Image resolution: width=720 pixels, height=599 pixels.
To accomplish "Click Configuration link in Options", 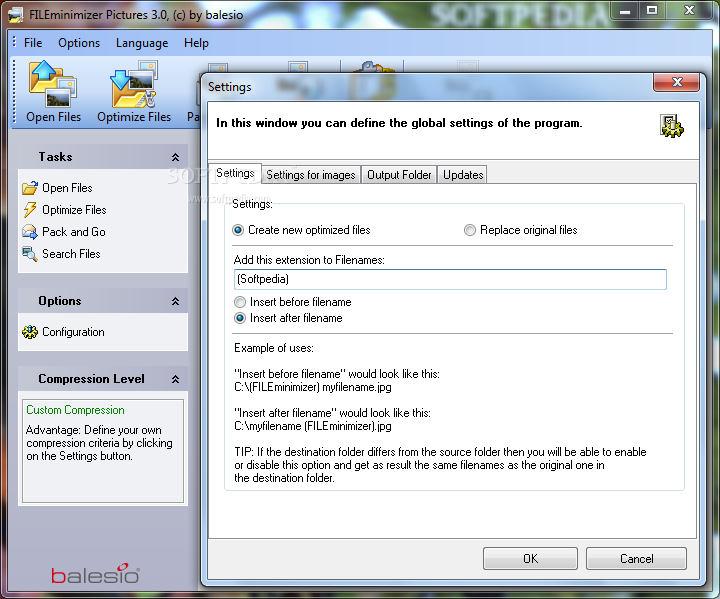I will pyautogui.click(x=73, y=332).
